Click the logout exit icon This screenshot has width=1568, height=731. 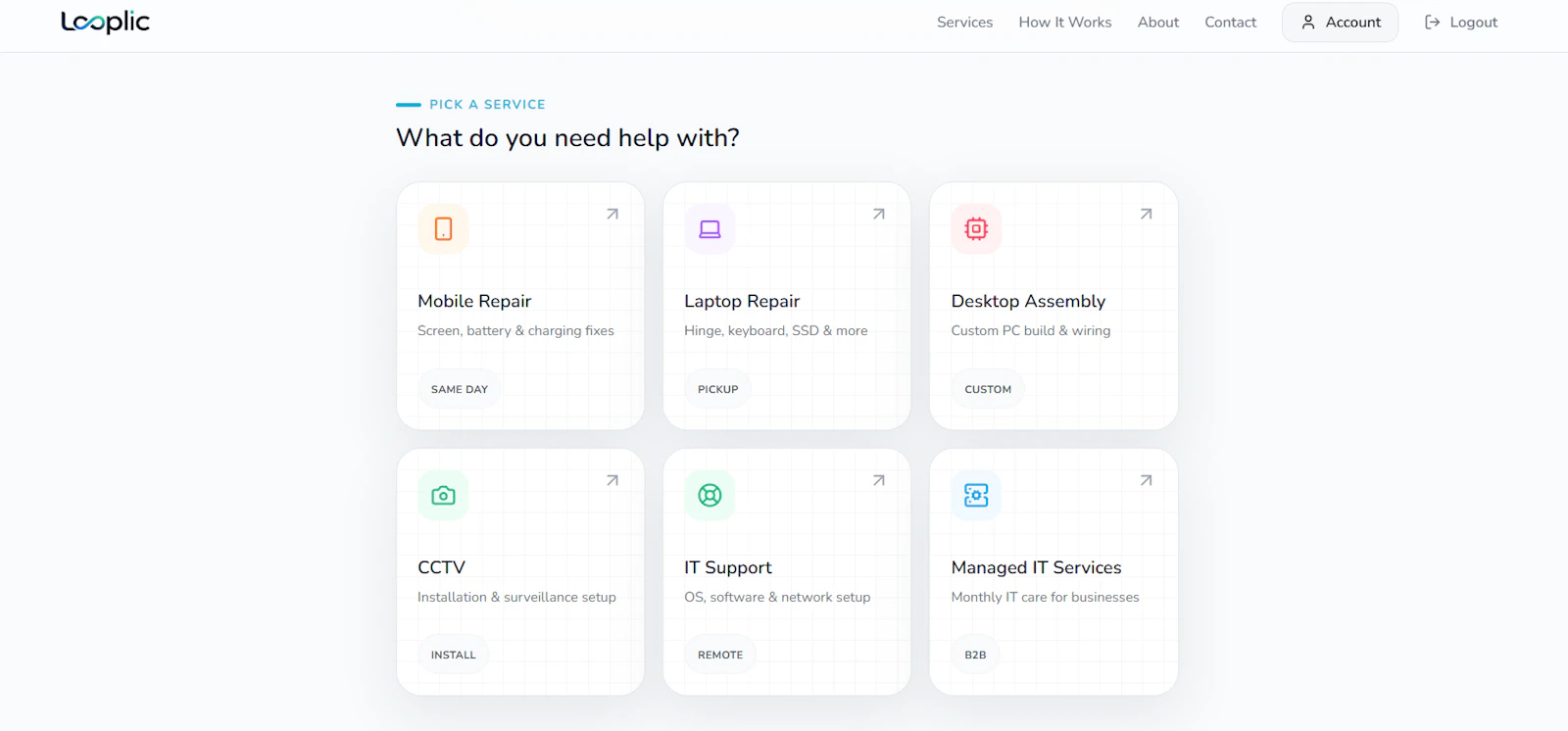pyautogui.click(x=1432, y=22)
